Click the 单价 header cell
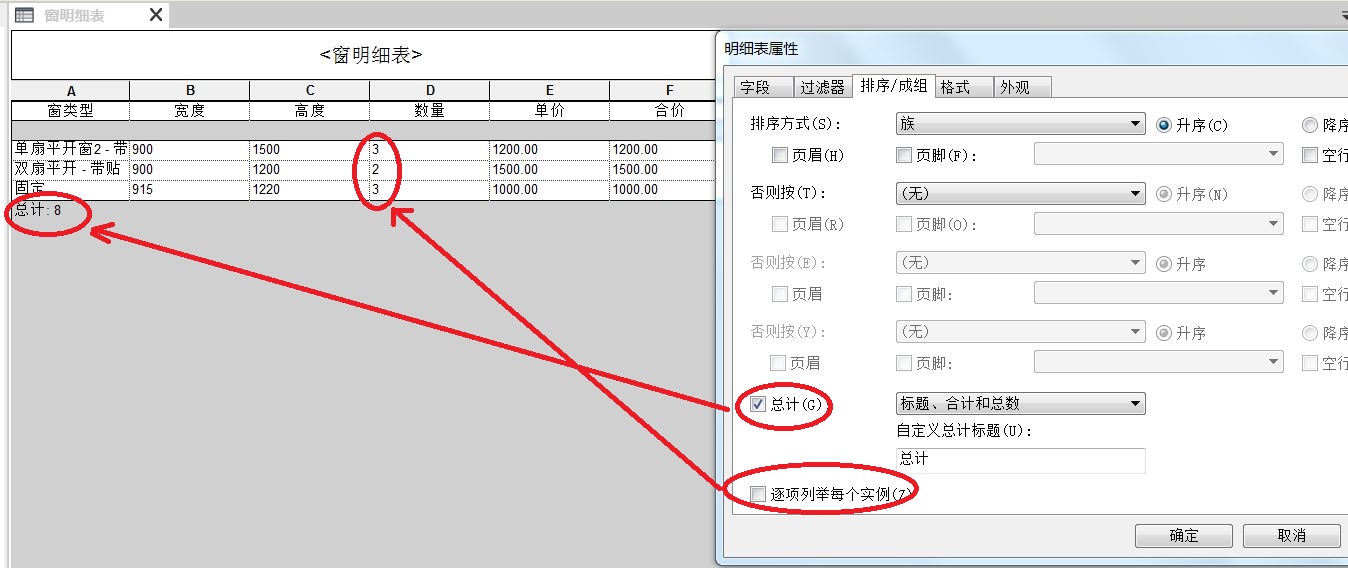This screenshot has height=568, width=1348. pyautogui.click(x=549, y=110)
